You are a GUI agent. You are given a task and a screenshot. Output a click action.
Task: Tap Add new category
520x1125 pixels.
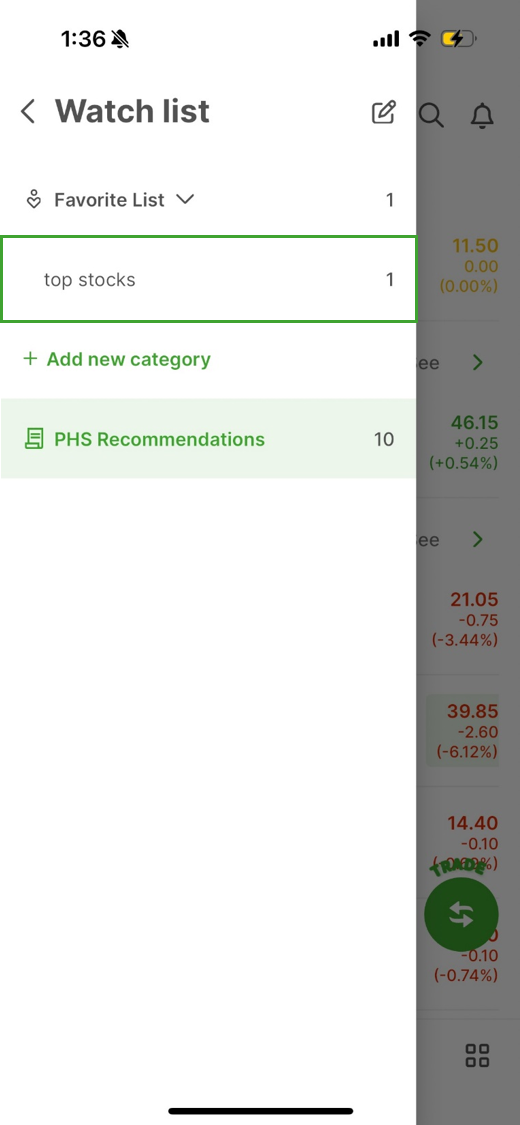click(x=128, y=359)
